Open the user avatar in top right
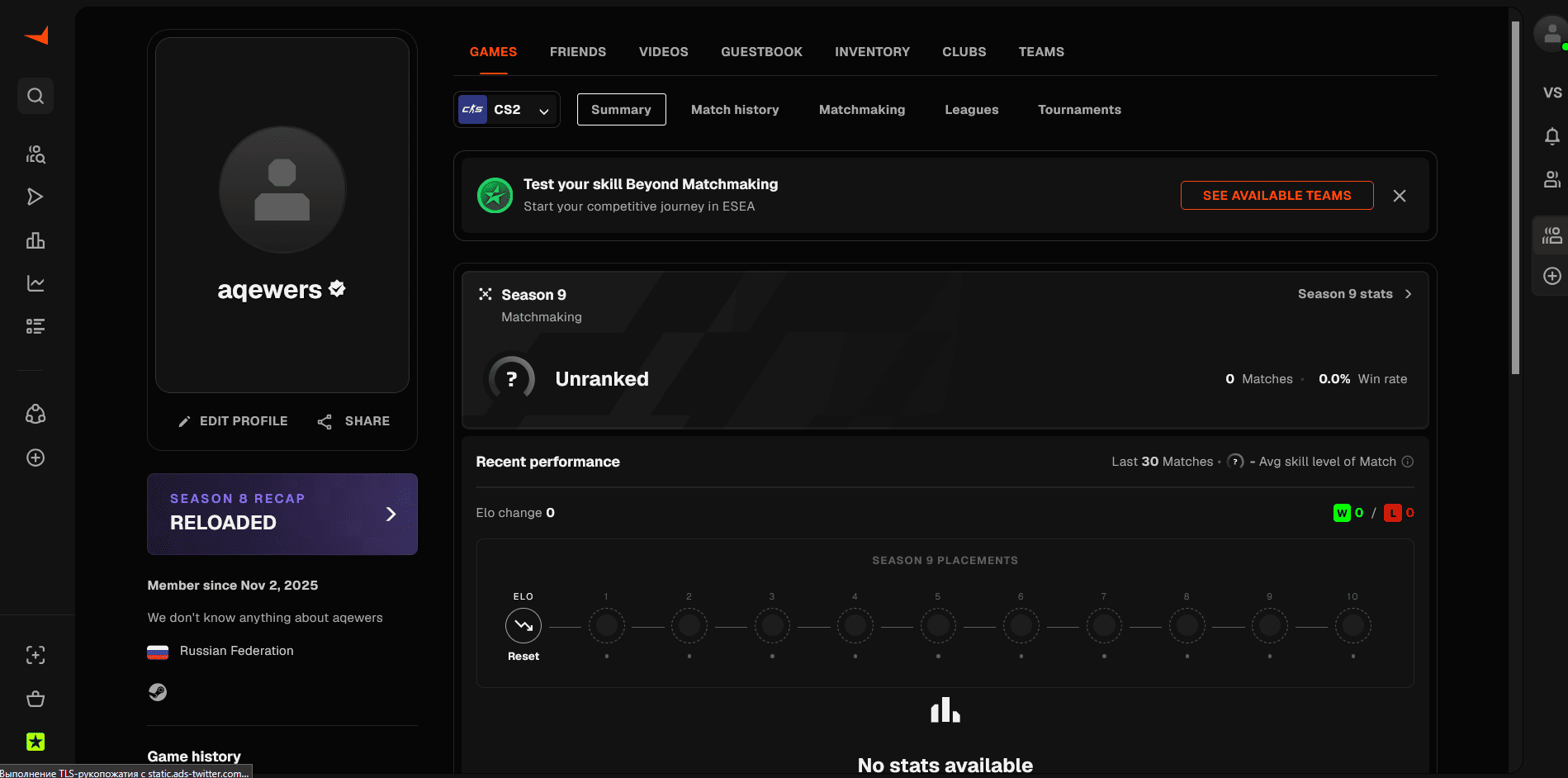 point(1551,34)
